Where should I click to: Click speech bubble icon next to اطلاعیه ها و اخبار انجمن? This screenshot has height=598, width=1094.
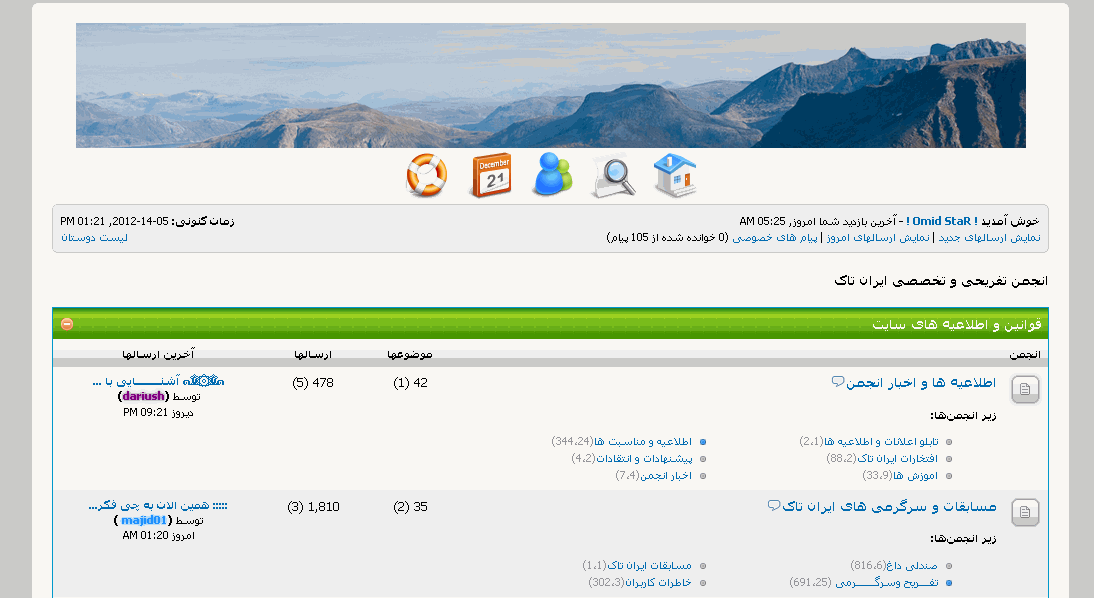pos(838,382)
